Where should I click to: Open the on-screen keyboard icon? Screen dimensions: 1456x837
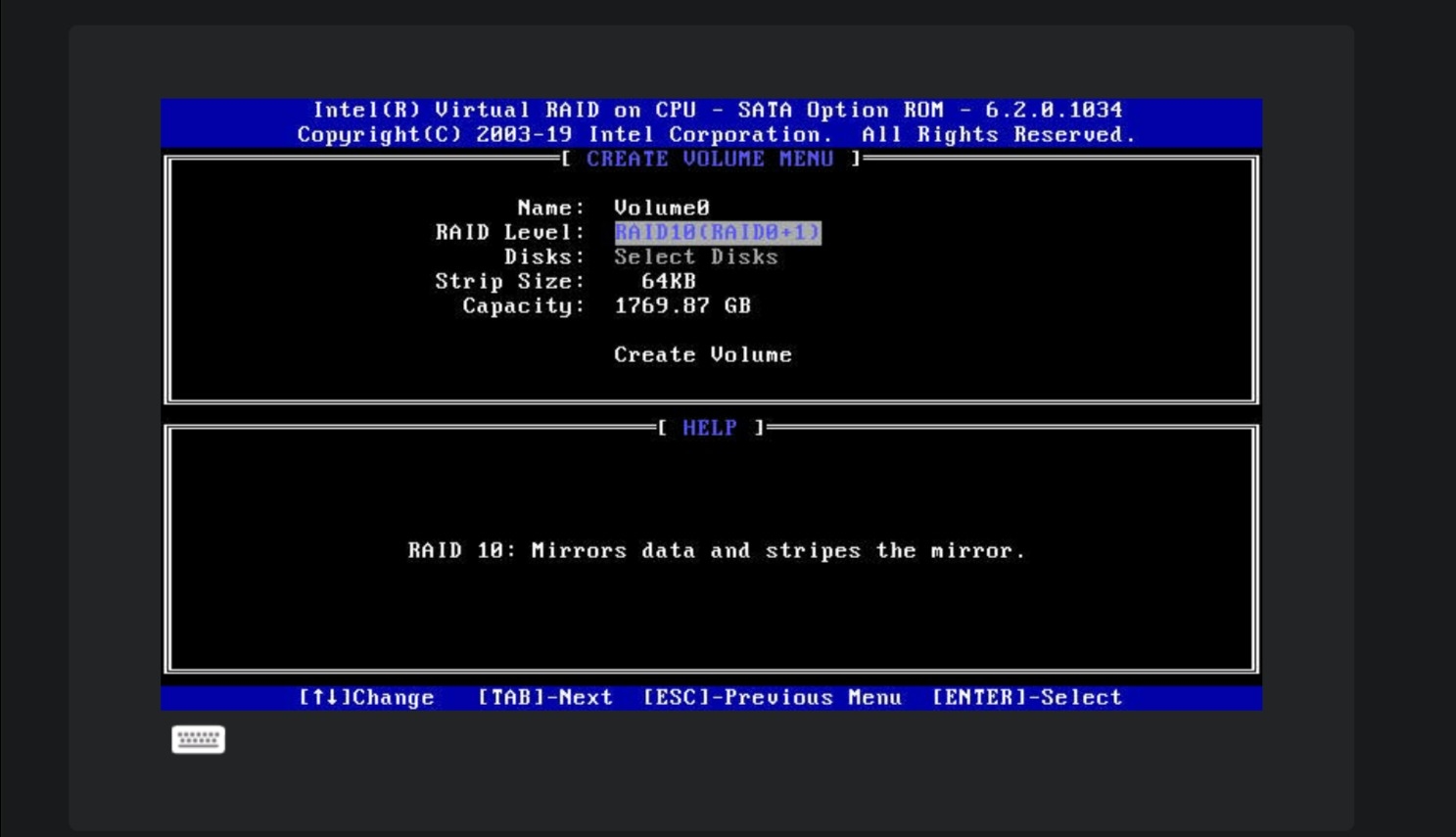coord(198,739)
